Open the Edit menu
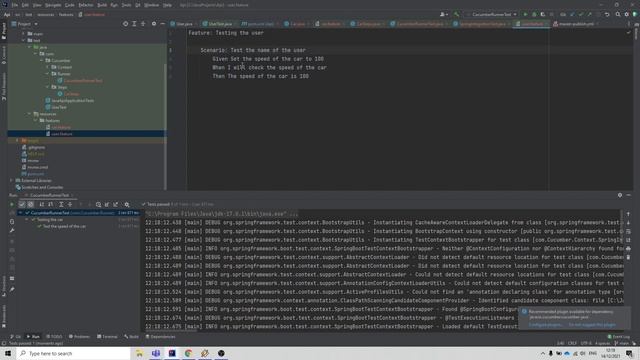Image resolution: width=640 pixels, height=360 pixels. point(25,5)
